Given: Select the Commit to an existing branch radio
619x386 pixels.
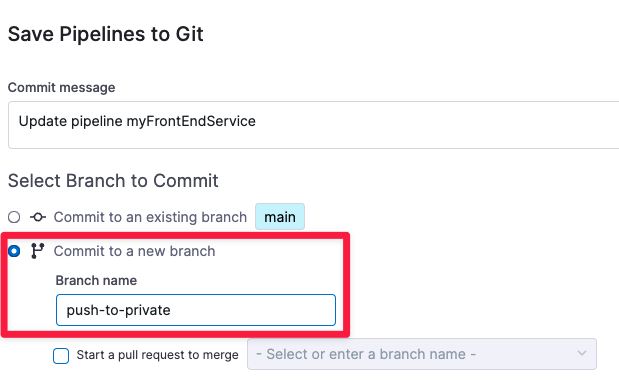Looking at the screenshot, I should [x=14, y=217].
